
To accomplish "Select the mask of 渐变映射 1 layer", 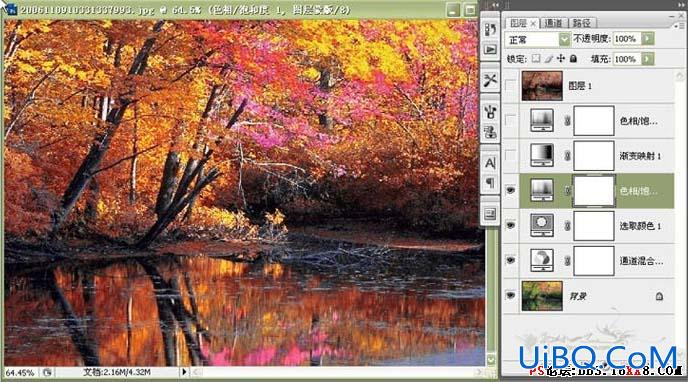I will click(594, 156).
